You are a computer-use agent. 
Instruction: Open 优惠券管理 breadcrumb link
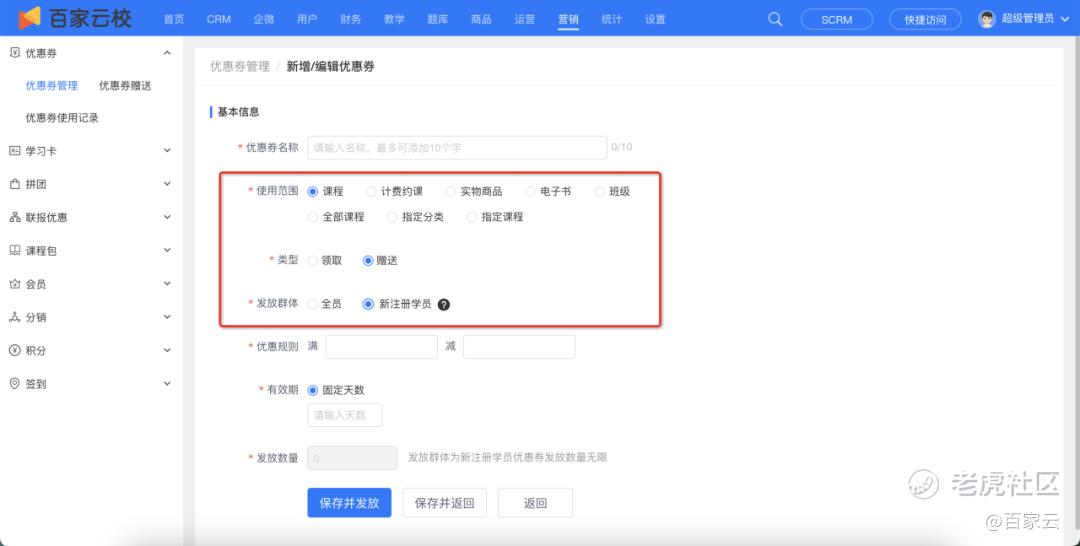[x=240, y=67]
